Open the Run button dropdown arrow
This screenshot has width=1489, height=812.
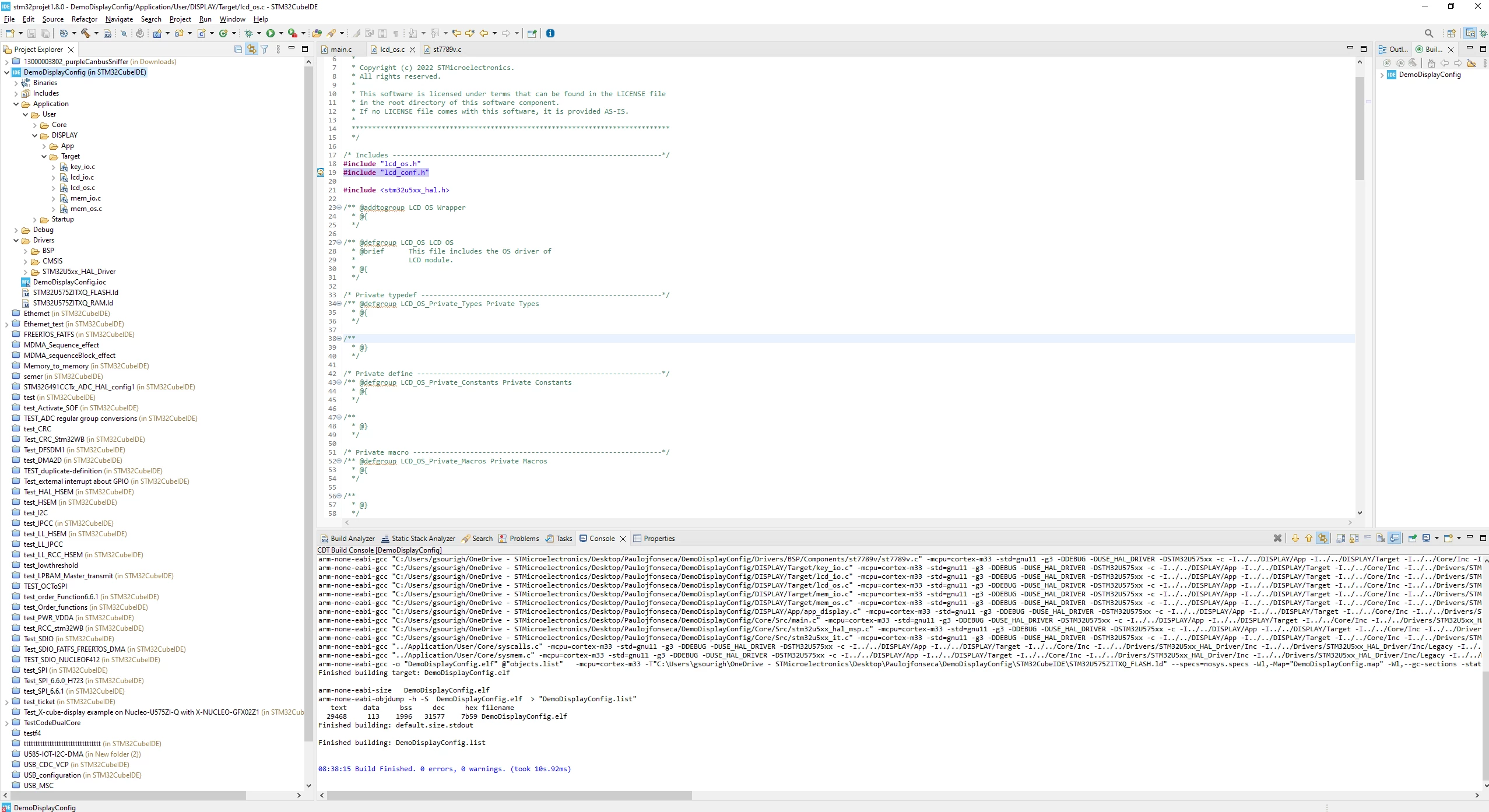click(281, 33)
